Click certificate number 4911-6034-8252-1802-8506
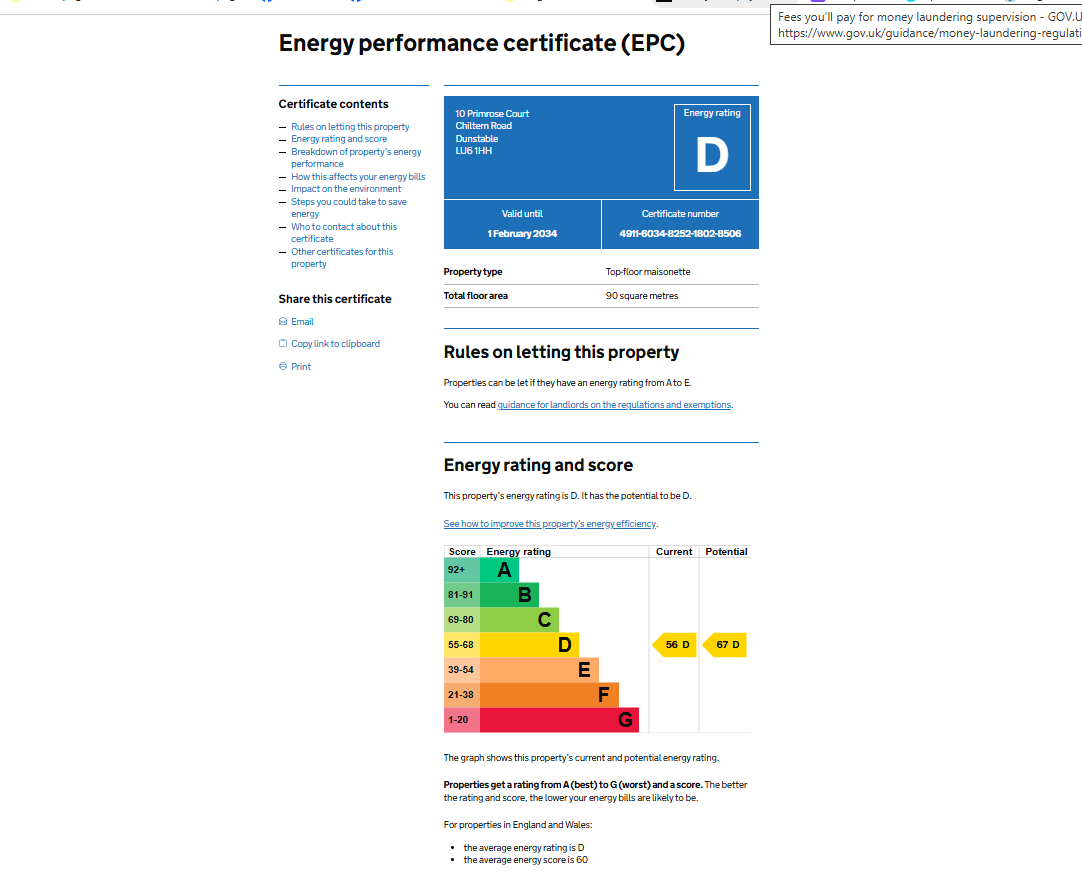This screenshot has height=877, width=1082. [x=680, y=233]
